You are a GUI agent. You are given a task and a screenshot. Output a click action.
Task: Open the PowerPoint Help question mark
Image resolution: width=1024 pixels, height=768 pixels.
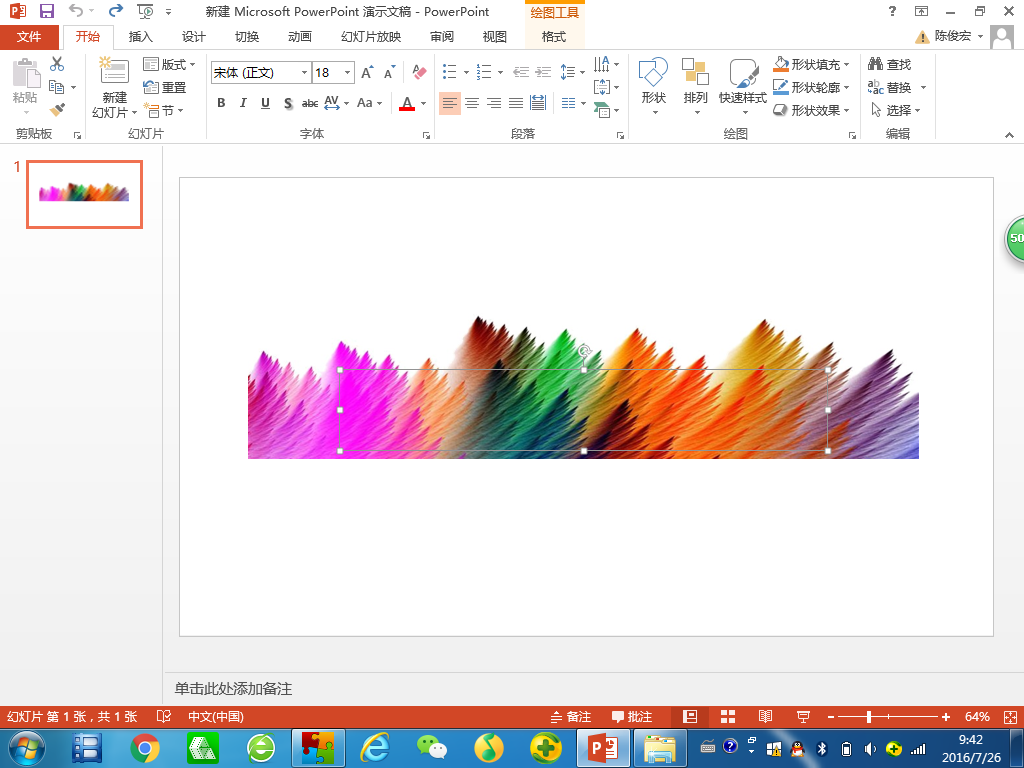(892, 11)
